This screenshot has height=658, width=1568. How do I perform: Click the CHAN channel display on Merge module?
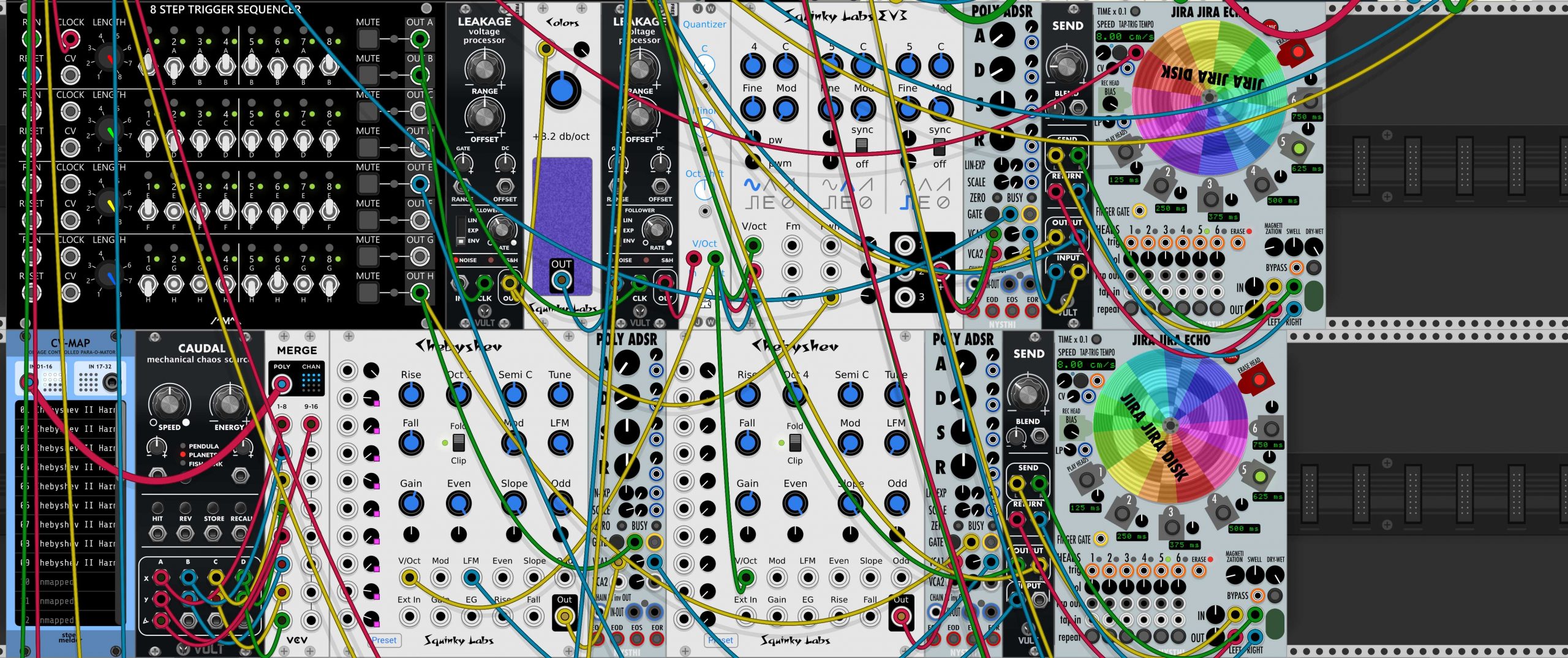point(311,382)
